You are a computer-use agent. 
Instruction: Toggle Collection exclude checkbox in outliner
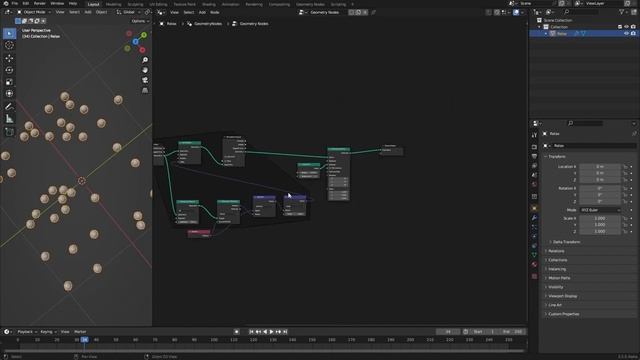pos(620,27)
